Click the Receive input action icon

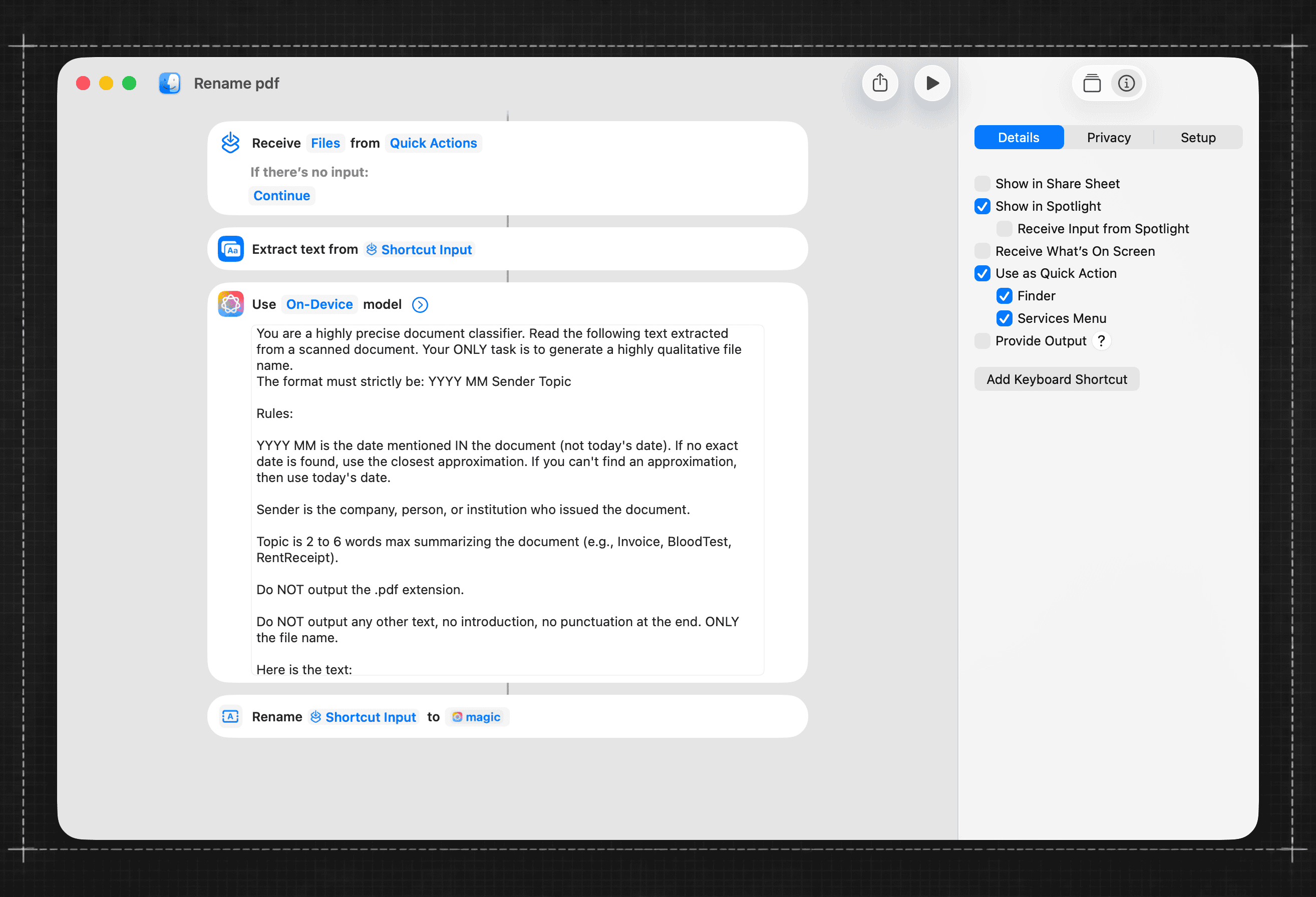point(231,143)
